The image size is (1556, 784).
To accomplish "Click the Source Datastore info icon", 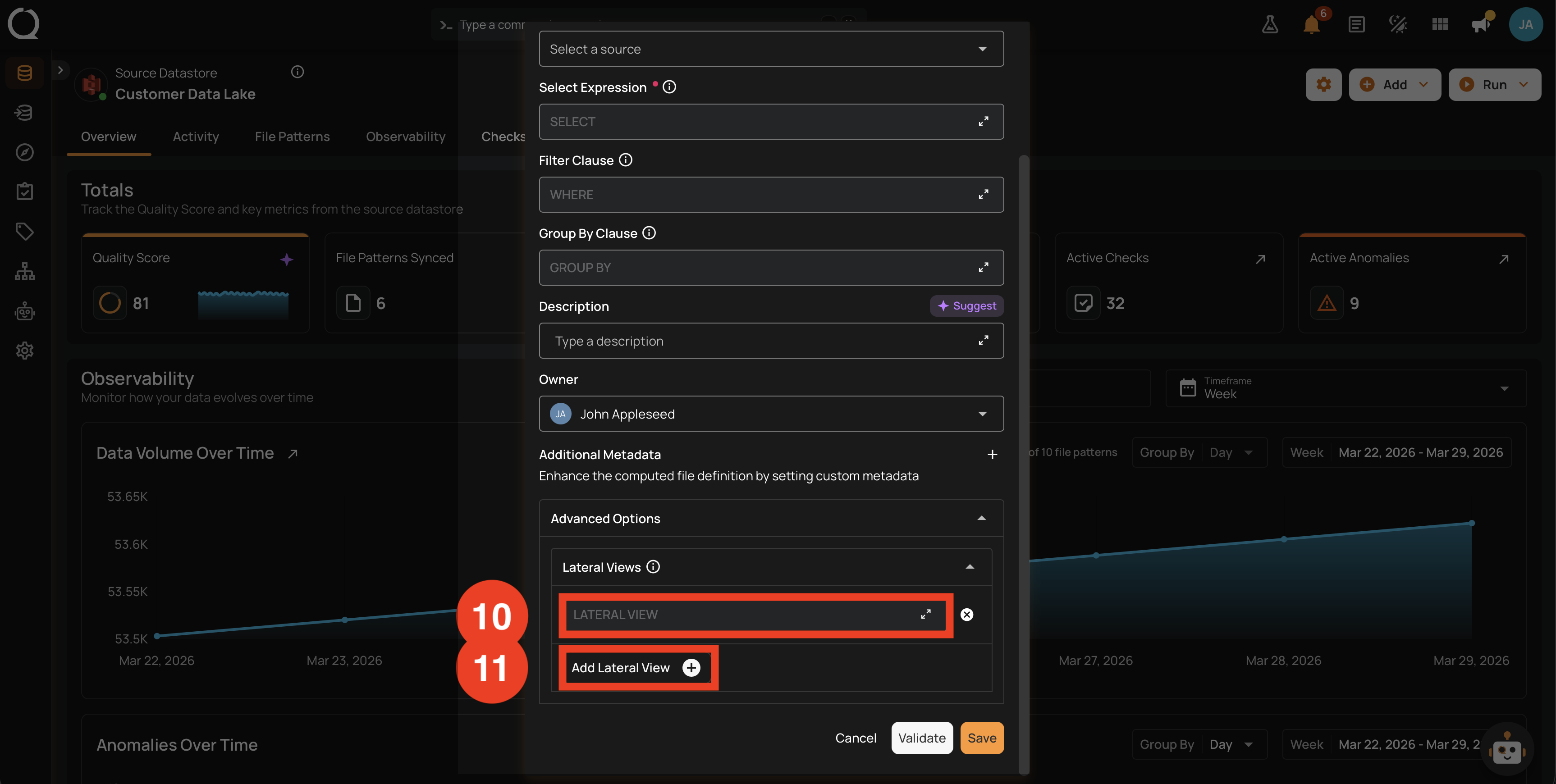I will point(297,72).
